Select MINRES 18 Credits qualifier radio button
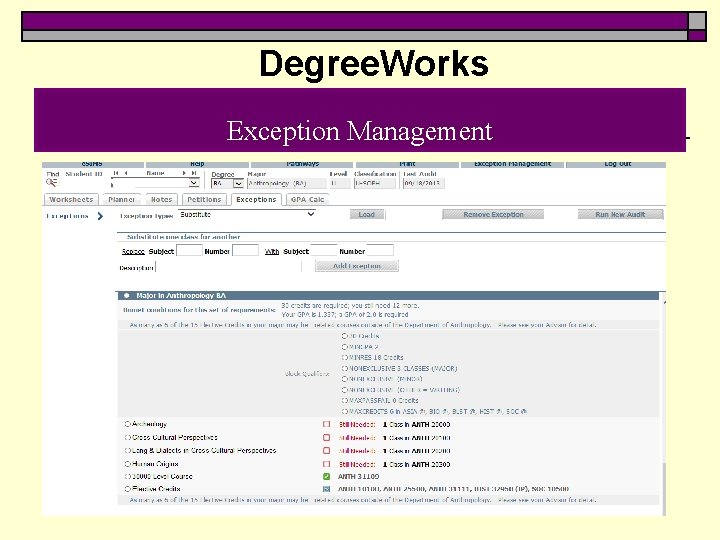Screen dimensions: 720x540 click(x=344, y=357)
